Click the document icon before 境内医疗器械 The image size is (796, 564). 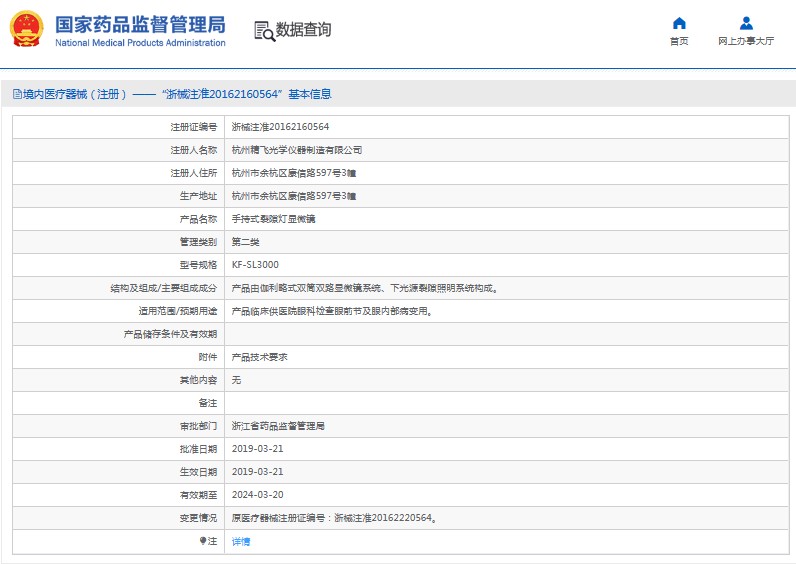(x=17, y=94)
